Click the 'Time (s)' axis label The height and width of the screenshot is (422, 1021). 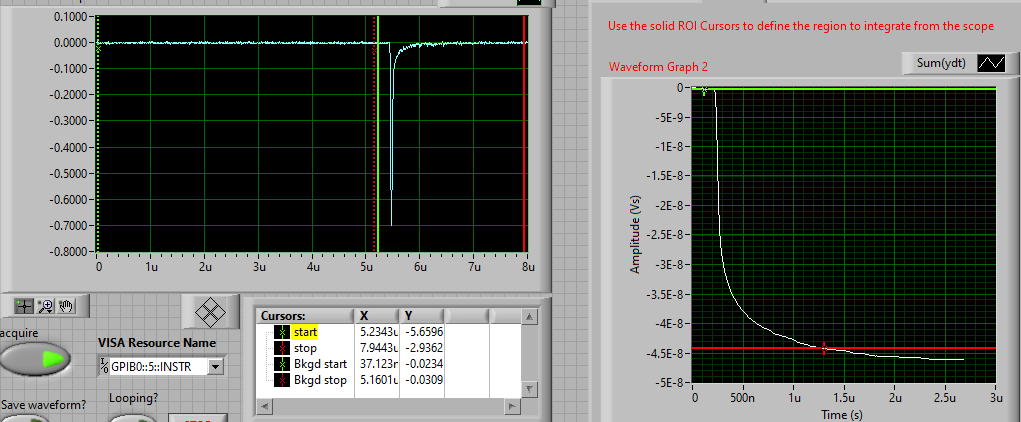coord(843,414)
